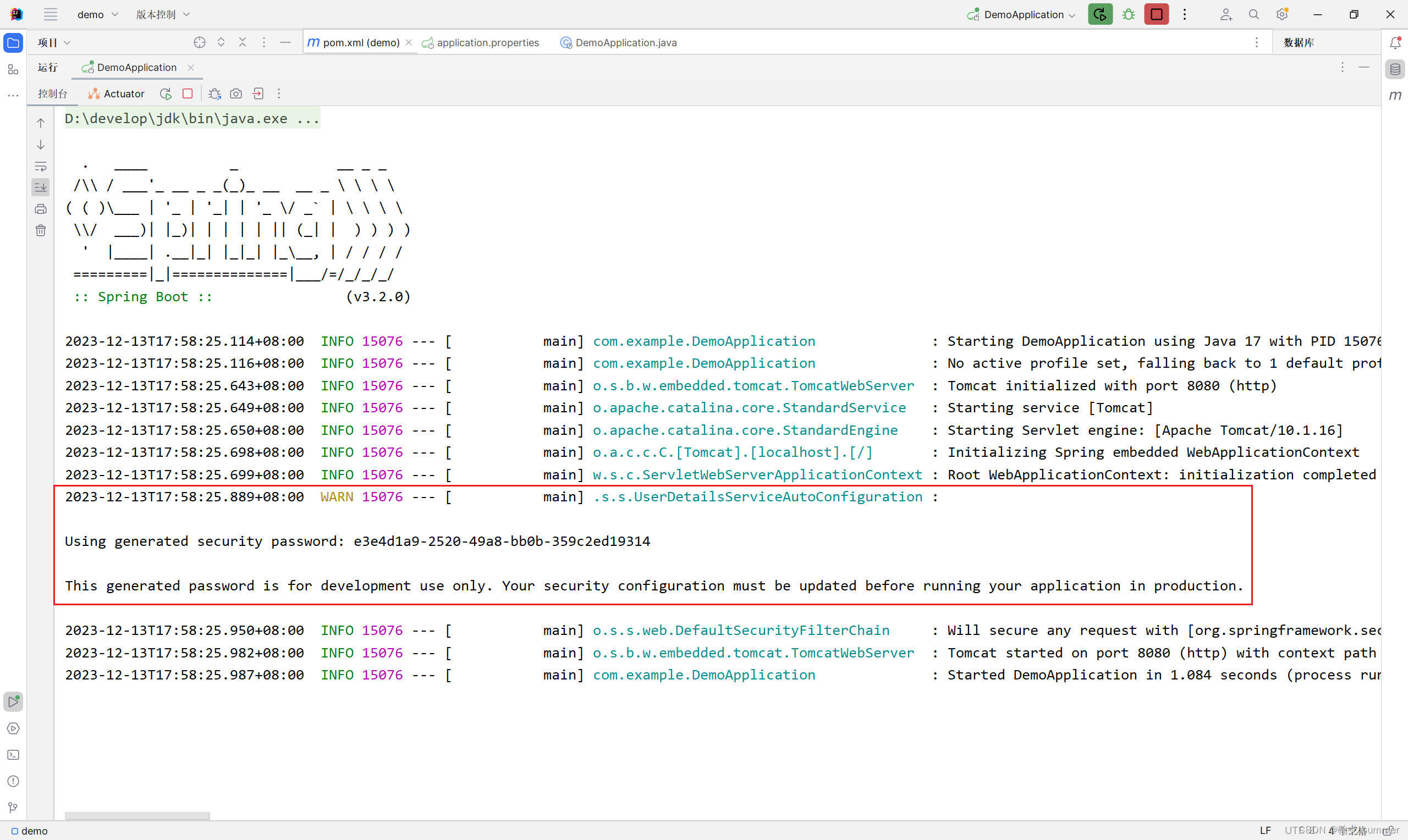
Task: Open Maven tool window icon
Action: click(x=1395, y=95)
